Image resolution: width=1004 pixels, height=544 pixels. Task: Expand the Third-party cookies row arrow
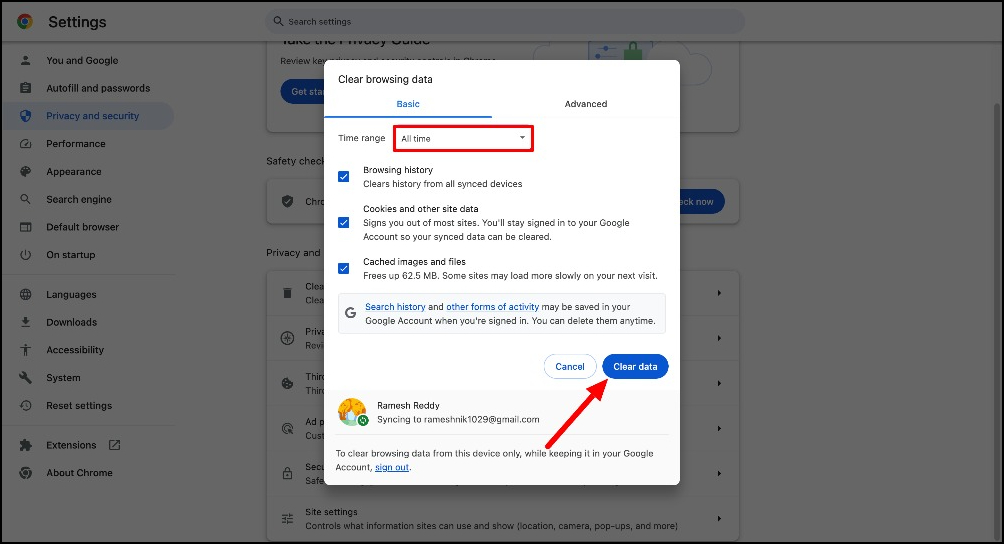(719, 383)
